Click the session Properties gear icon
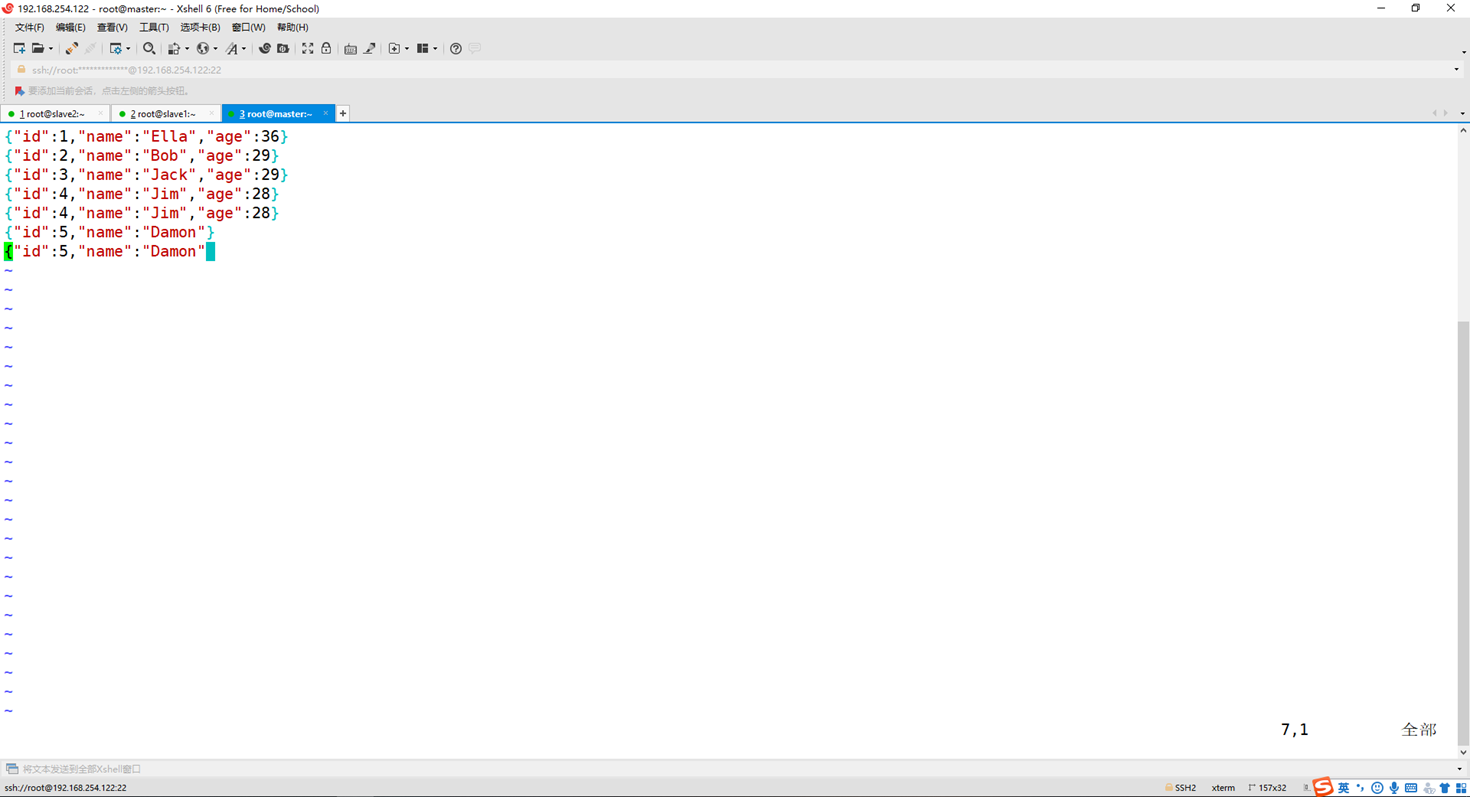The height and width of the screenshot is (797, 1470). tap(116, 48)
